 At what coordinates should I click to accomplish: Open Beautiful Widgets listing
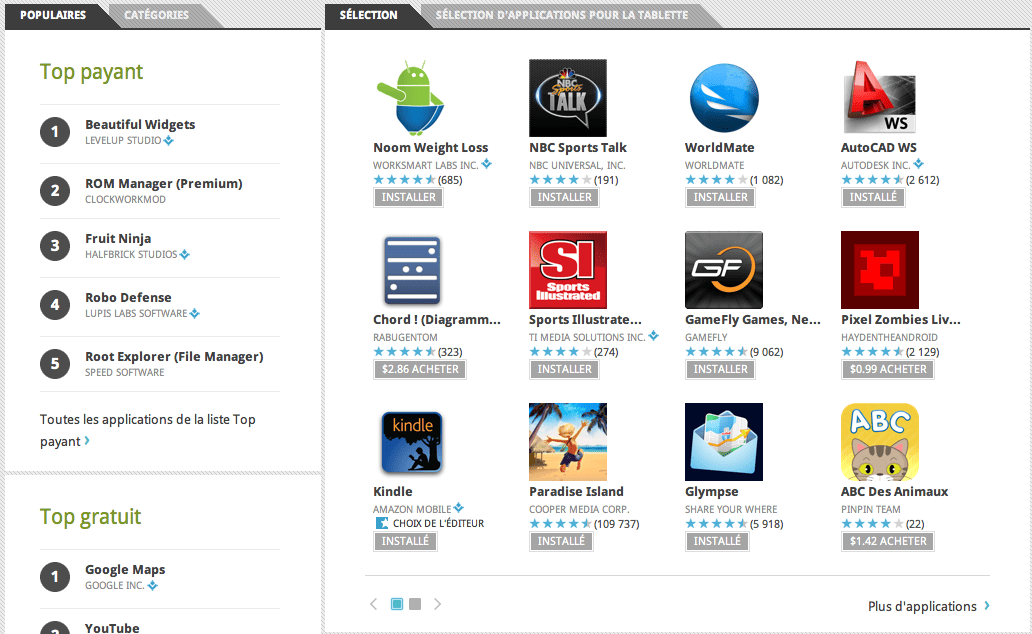point(140,124)
